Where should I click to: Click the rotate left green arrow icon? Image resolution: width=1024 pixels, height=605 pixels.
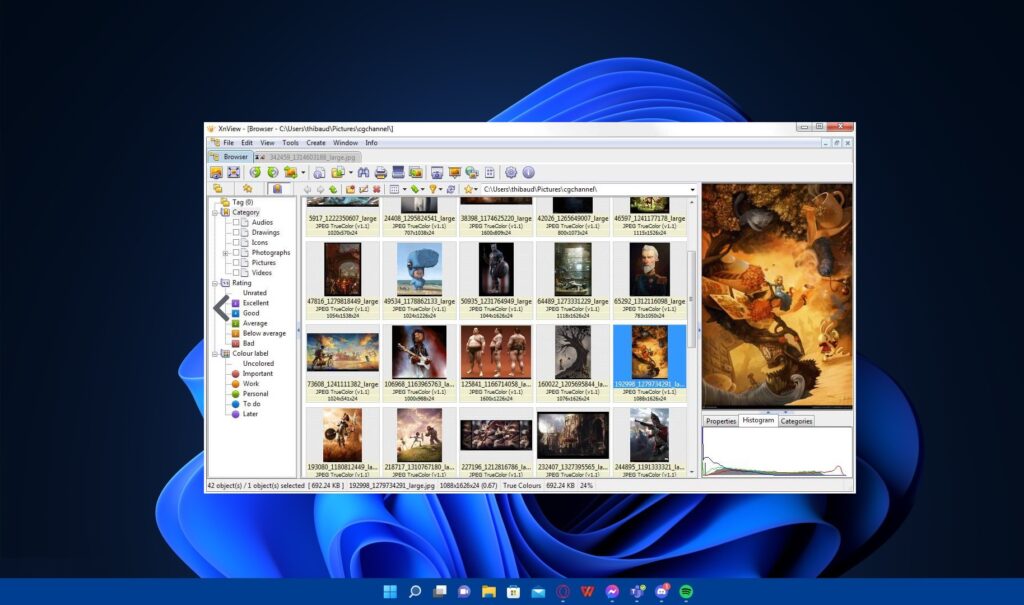tap(255, 172)
